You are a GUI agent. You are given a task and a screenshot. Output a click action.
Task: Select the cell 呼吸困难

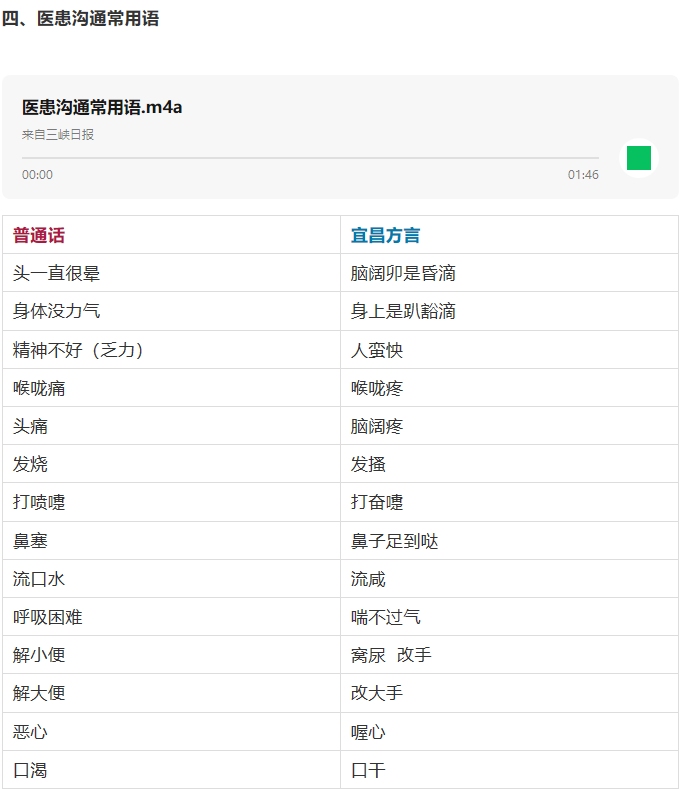tap(47, 617)
